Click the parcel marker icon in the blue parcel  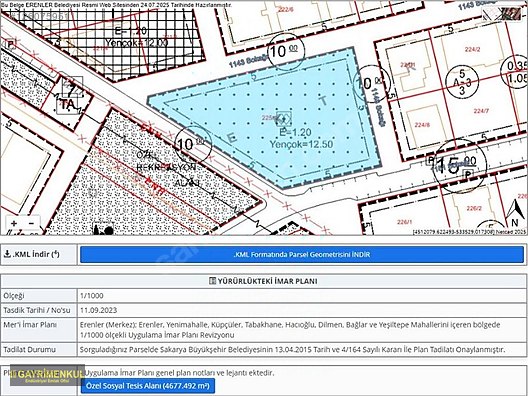(284, 119)
